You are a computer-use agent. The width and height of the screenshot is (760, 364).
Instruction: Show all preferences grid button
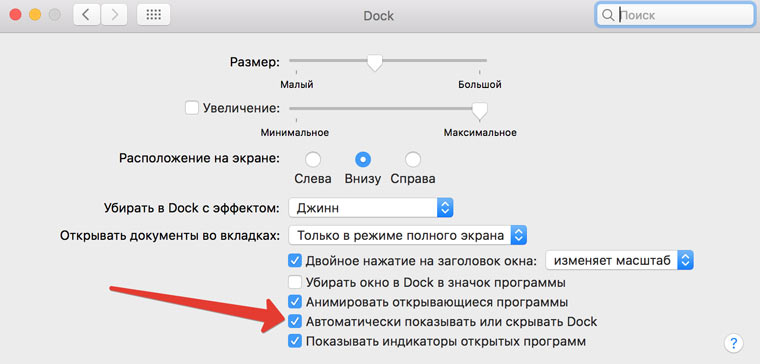[154, 15]
